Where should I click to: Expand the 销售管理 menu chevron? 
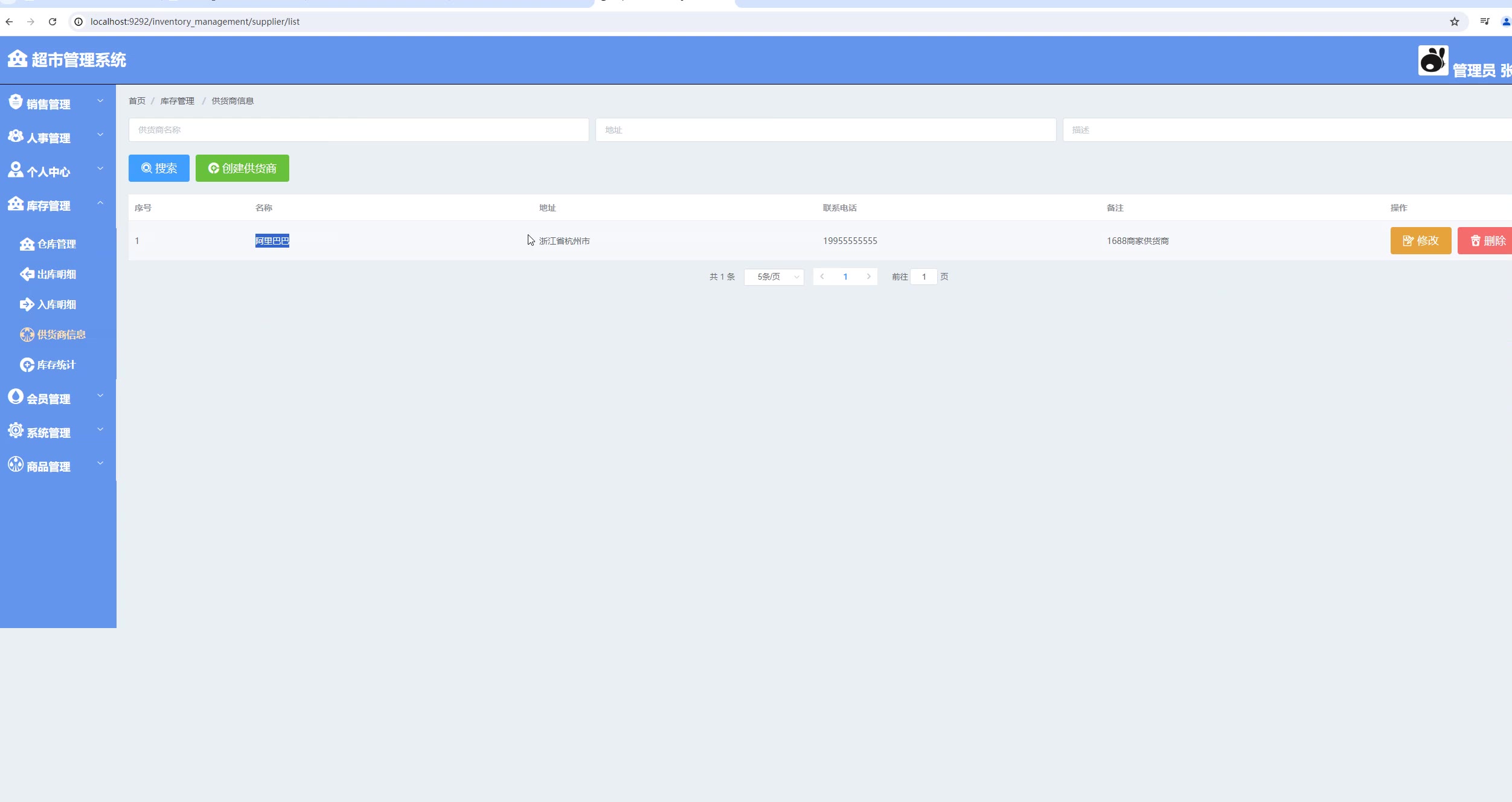tap(100, 101)
